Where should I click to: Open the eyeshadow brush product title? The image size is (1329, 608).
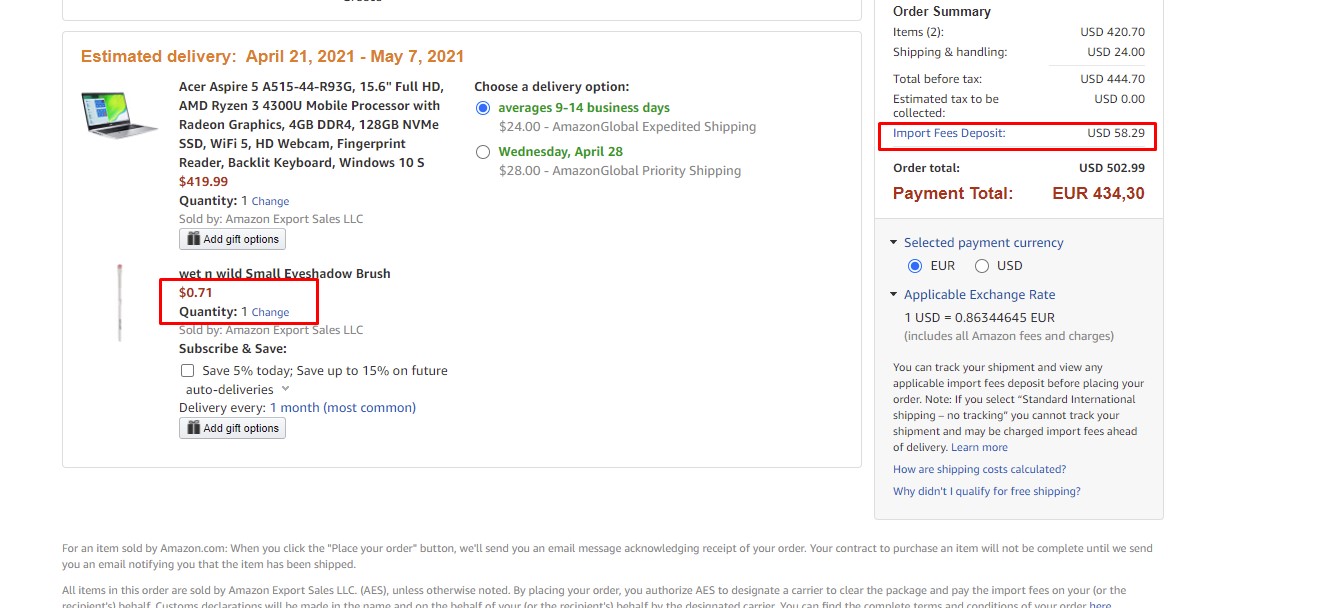pyautogui.click(x=284, y=274)
